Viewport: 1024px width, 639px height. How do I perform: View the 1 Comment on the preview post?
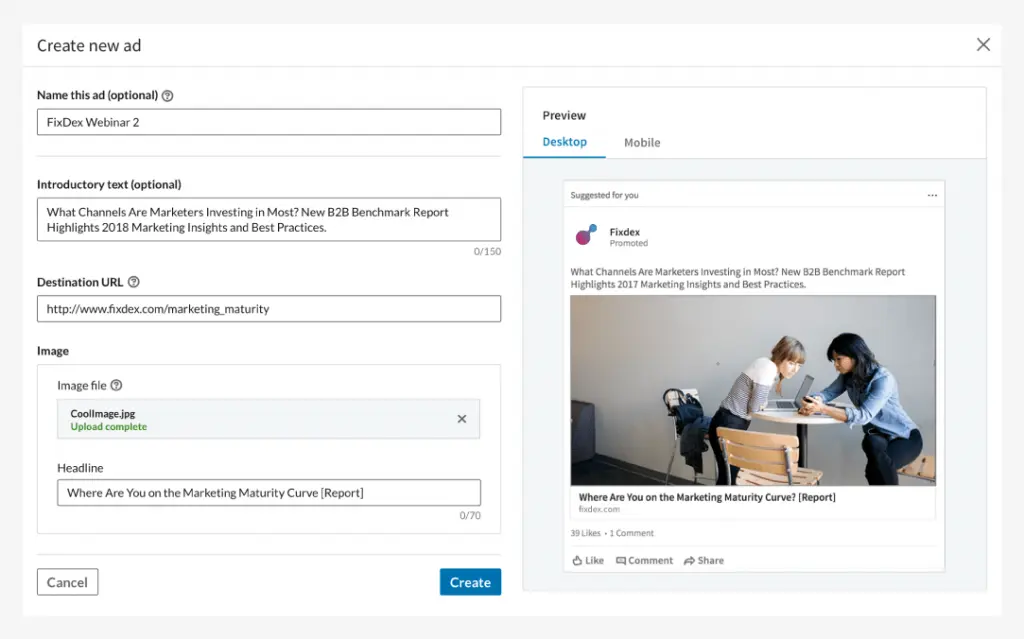[631, 532]
